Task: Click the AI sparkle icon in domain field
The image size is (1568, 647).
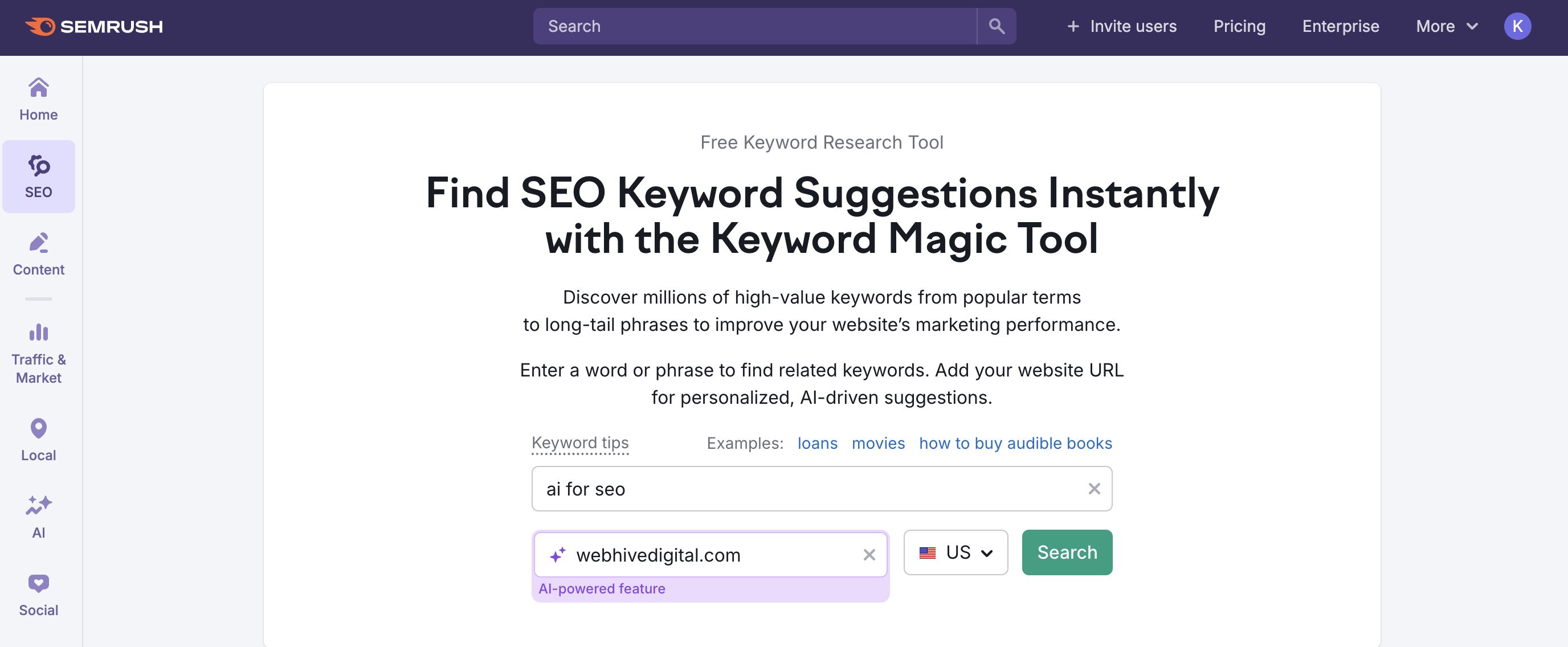Action: pos(557,555)
